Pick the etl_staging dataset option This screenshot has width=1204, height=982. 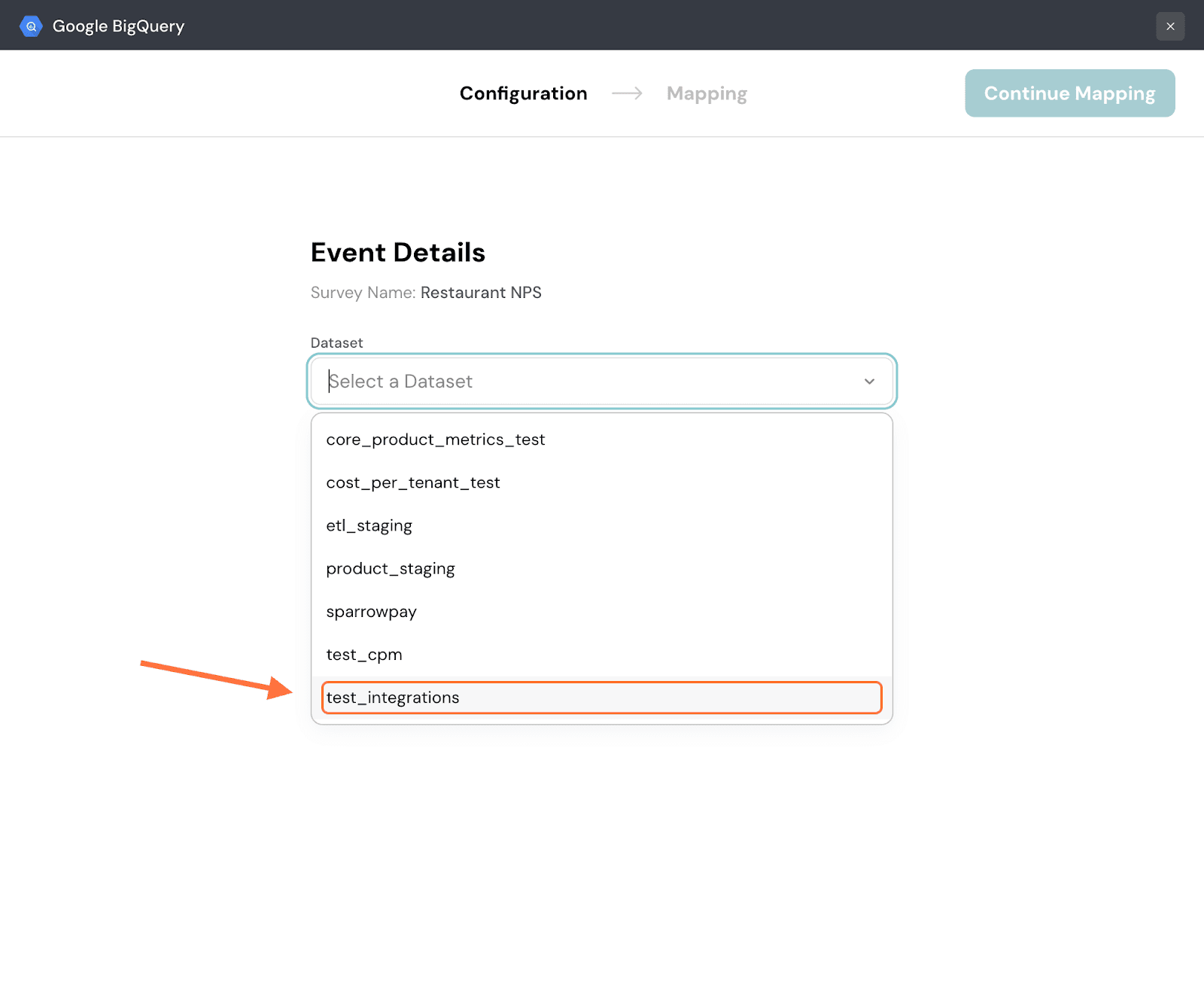[369, 525]
